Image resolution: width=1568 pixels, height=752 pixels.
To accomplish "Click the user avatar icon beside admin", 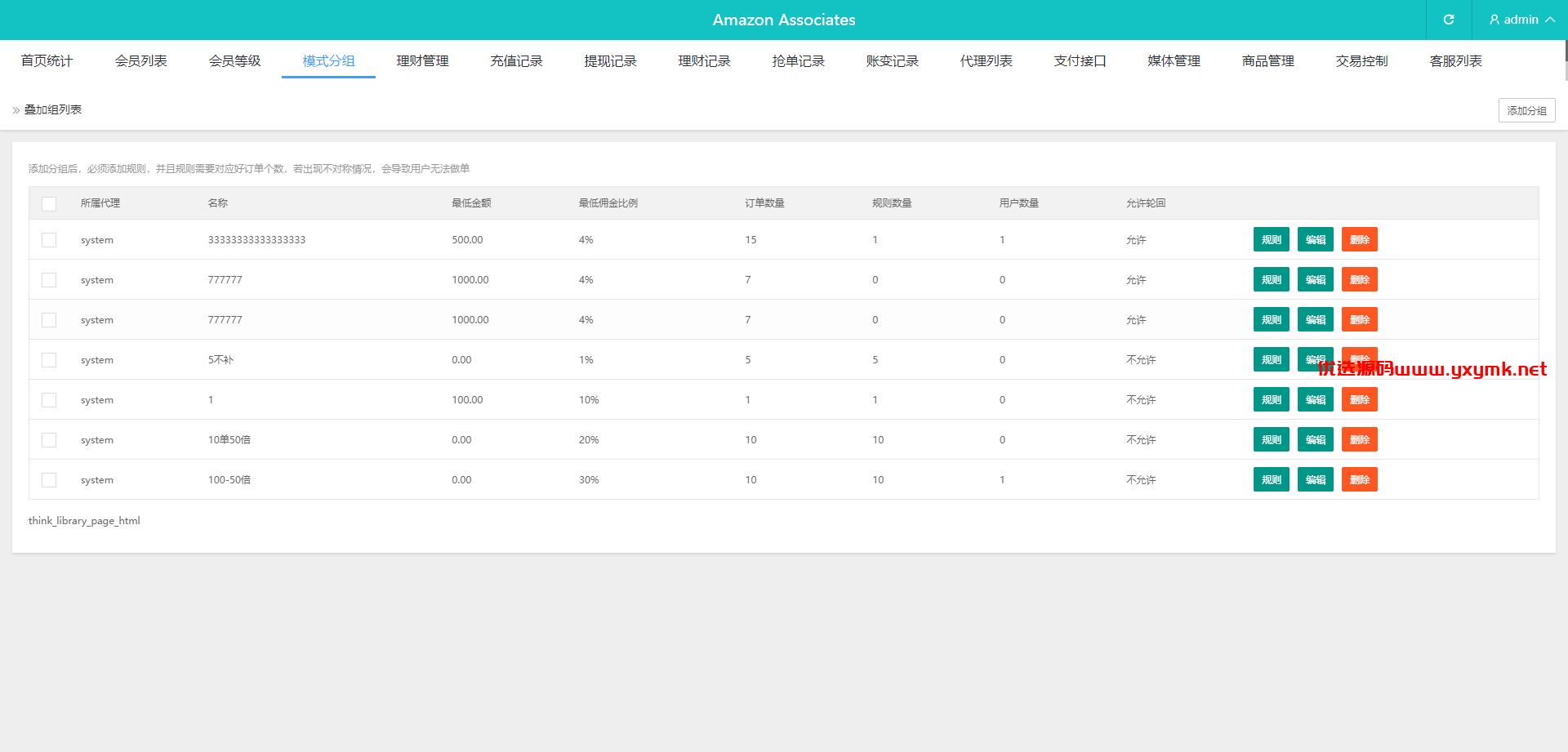I will point(1494,20).
